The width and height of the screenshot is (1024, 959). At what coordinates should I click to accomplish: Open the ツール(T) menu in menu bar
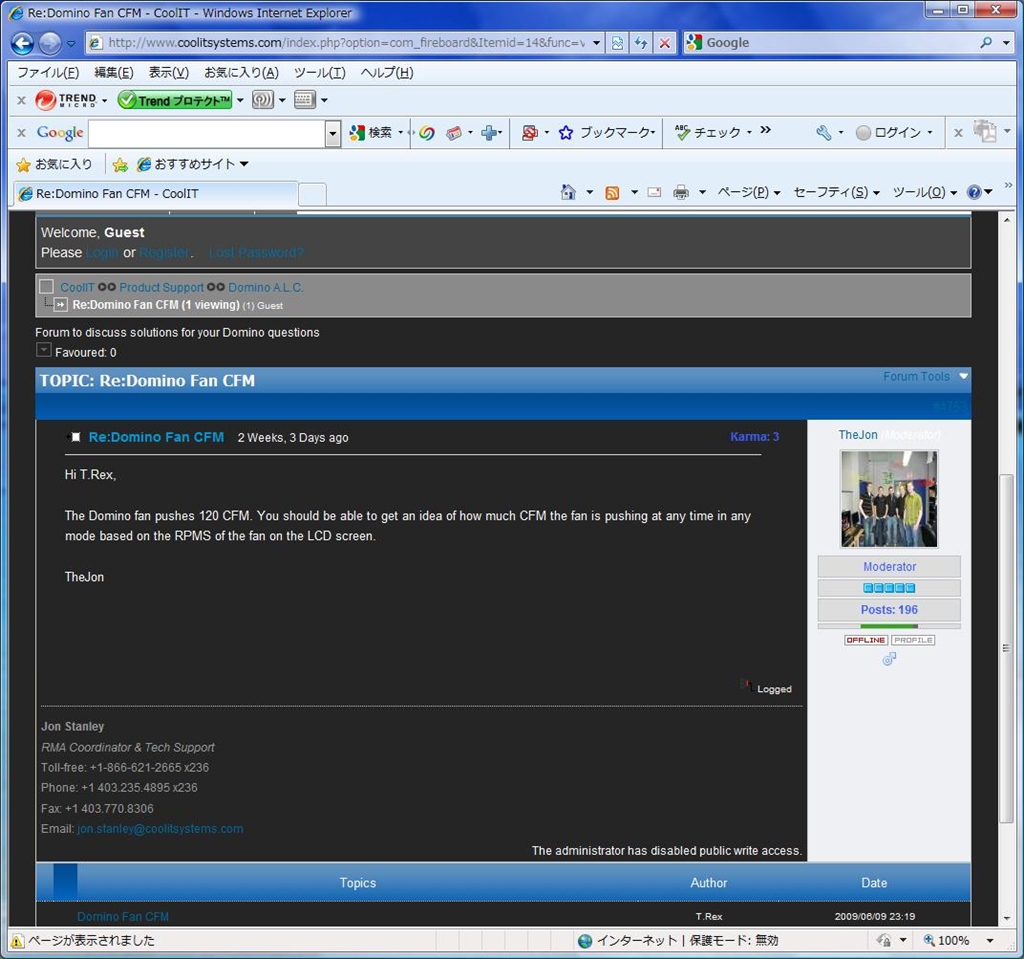(x=319, y=73)
